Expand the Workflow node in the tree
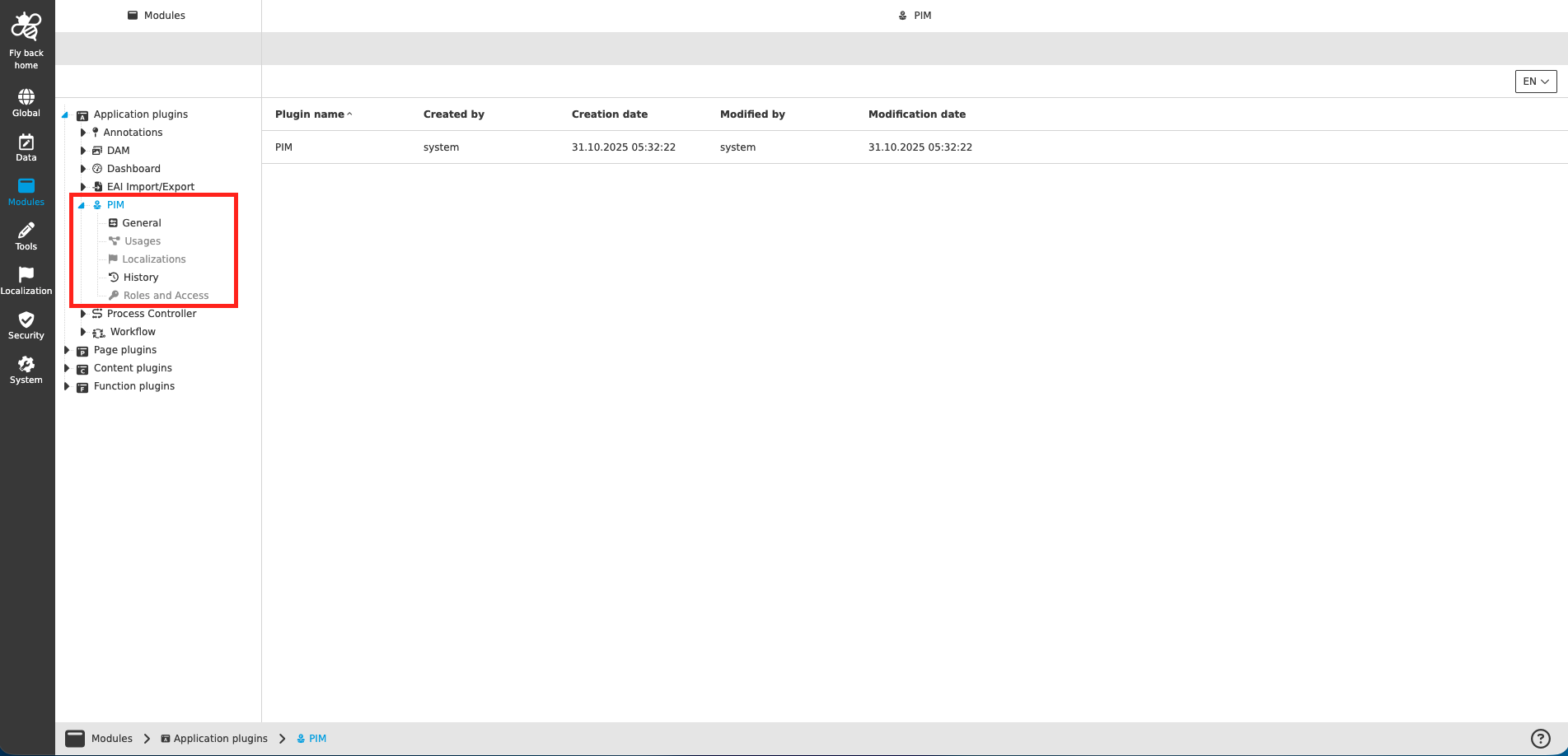 (82, 332)
